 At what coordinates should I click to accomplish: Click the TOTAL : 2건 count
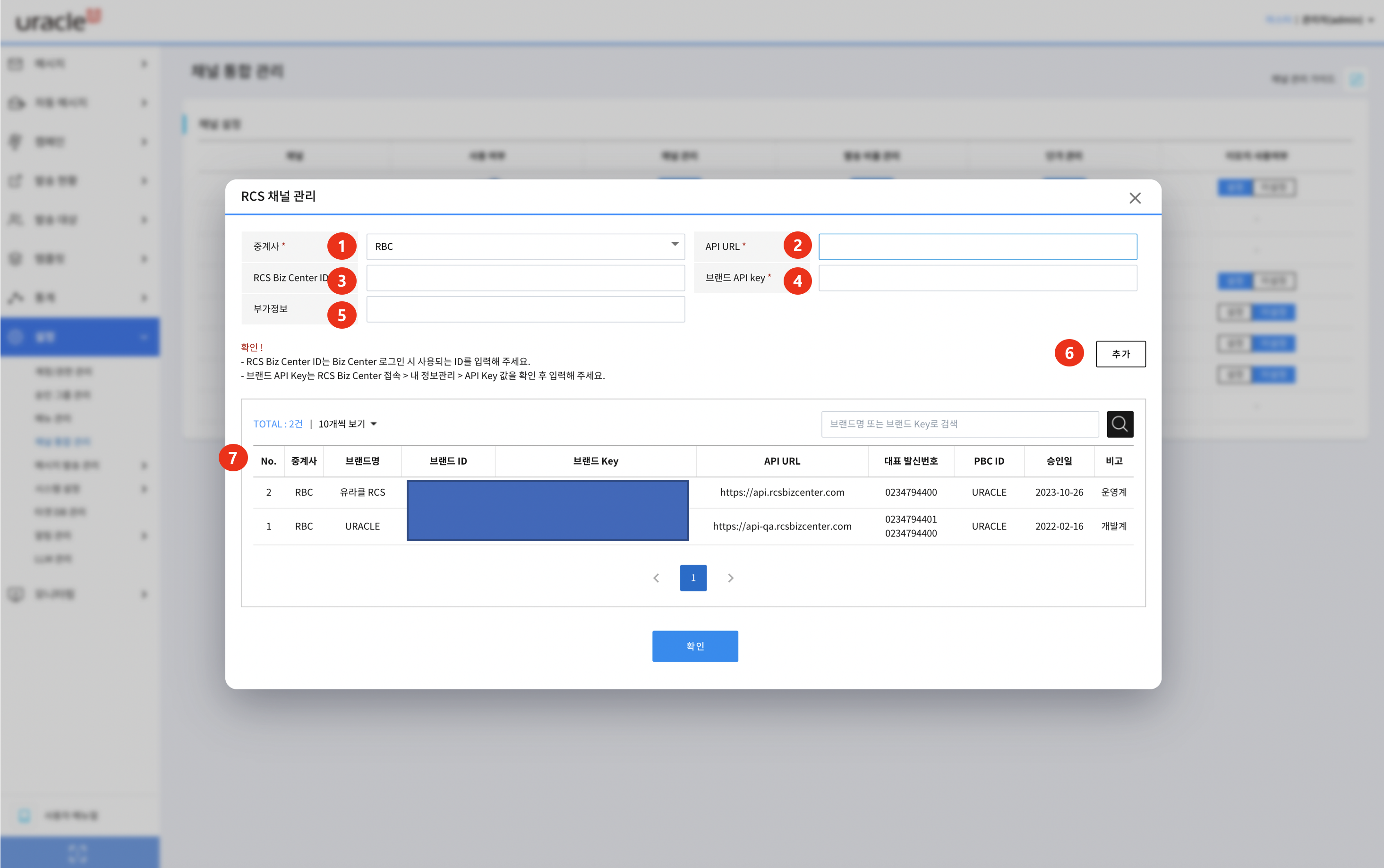click(278, 424)
